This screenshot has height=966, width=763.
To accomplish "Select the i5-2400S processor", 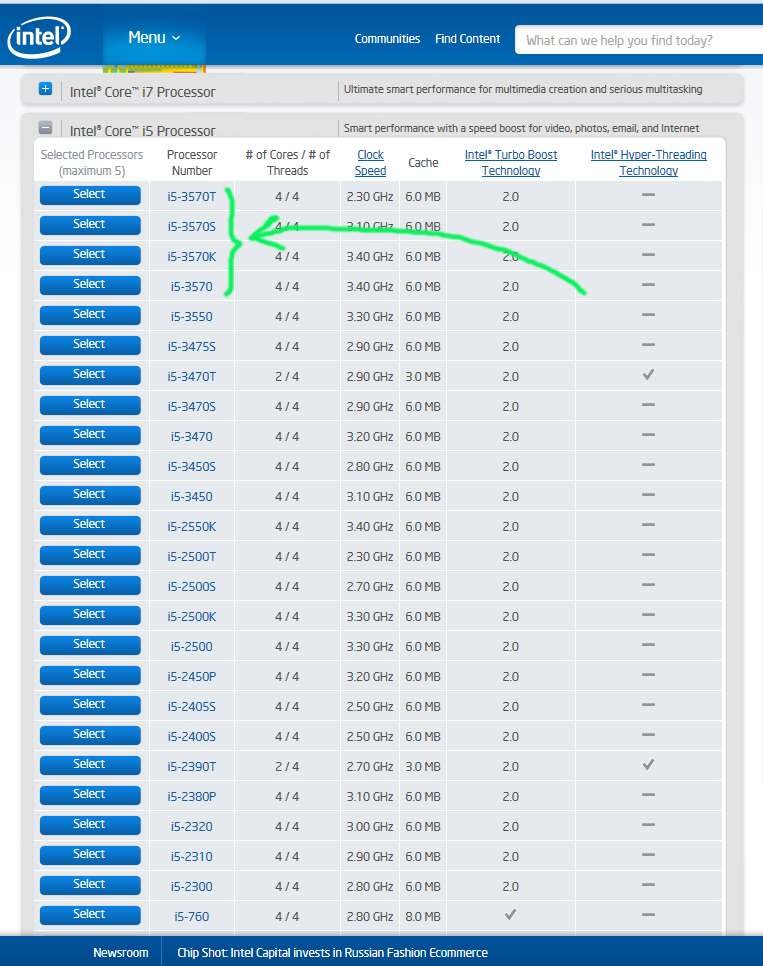I will coord(90,735).
